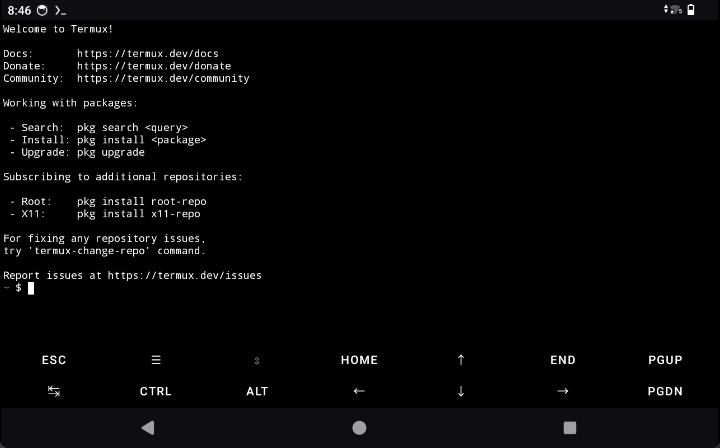Toggle the CTRL modifier key
Viewport: 720px width, 448px height.
(x=156, y=391)
